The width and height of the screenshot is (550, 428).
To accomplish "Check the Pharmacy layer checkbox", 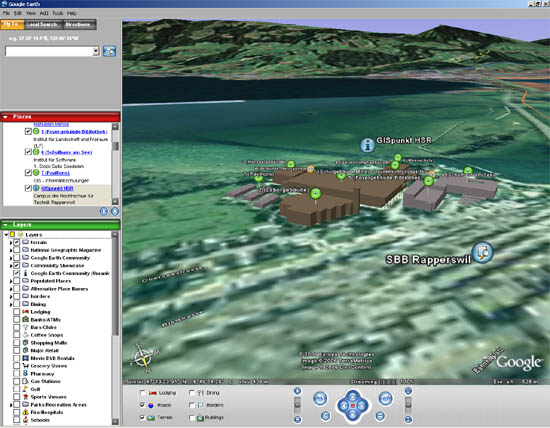I will pyautogui.click(x=16, y=373).
